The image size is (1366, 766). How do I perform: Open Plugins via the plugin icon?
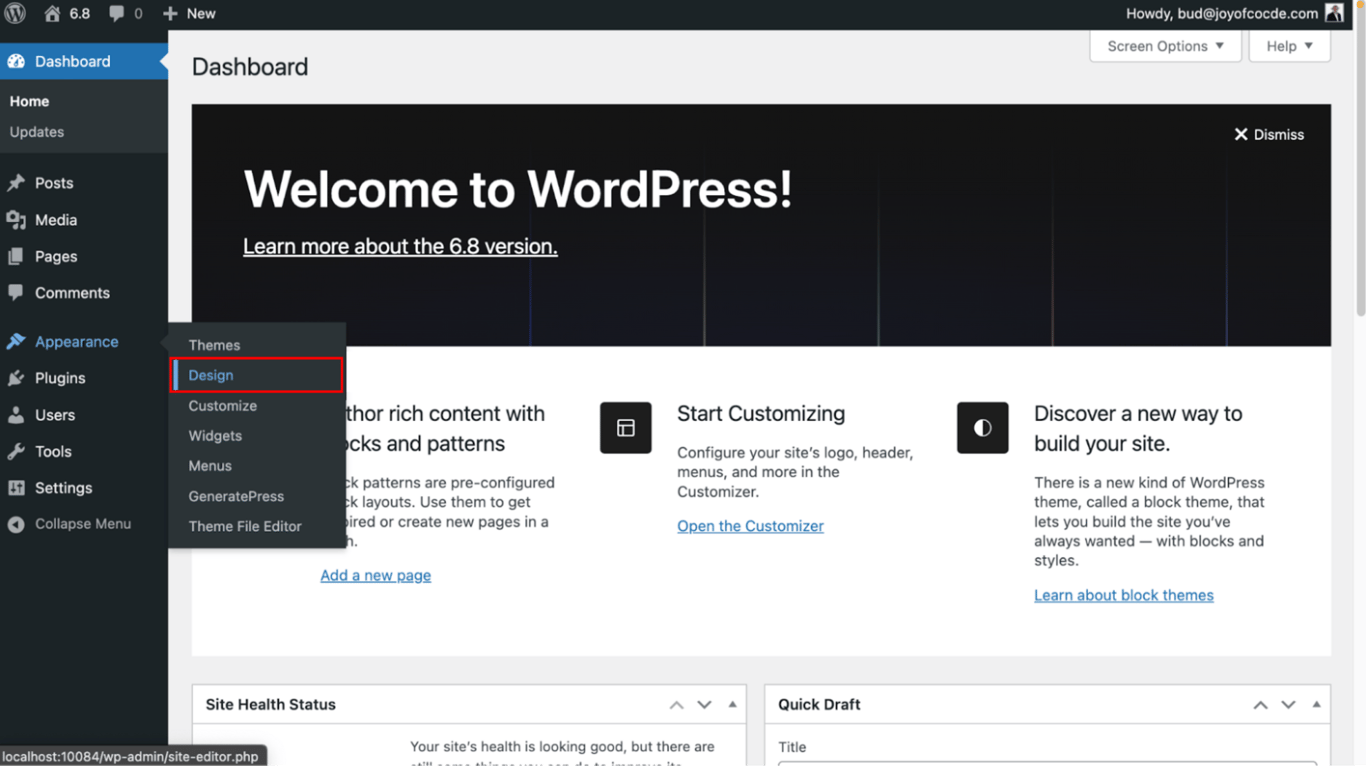pos(17,378)
